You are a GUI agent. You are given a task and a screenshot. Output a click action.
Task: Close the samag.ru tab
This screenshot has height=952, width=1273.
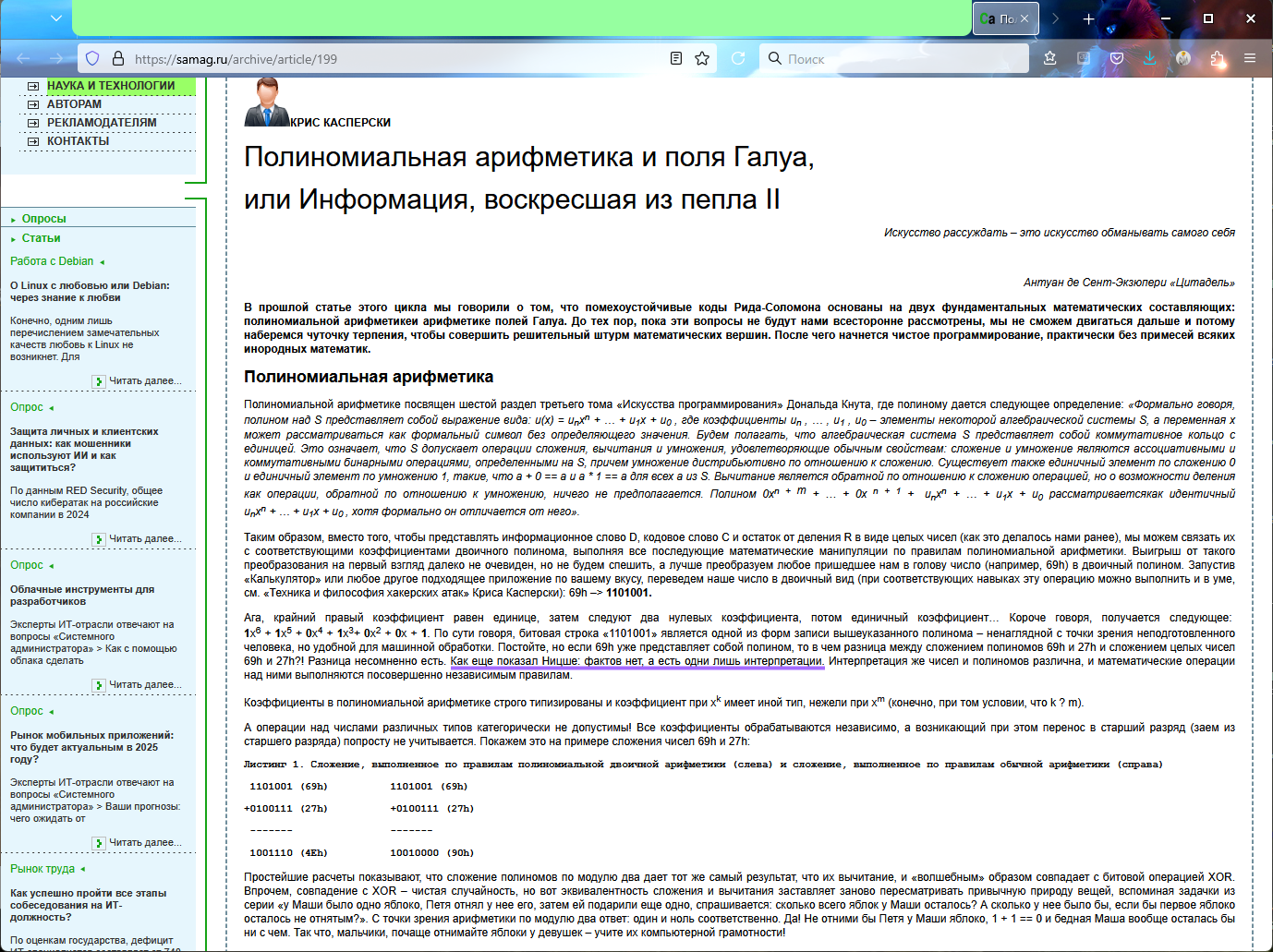click(1024, 18)
